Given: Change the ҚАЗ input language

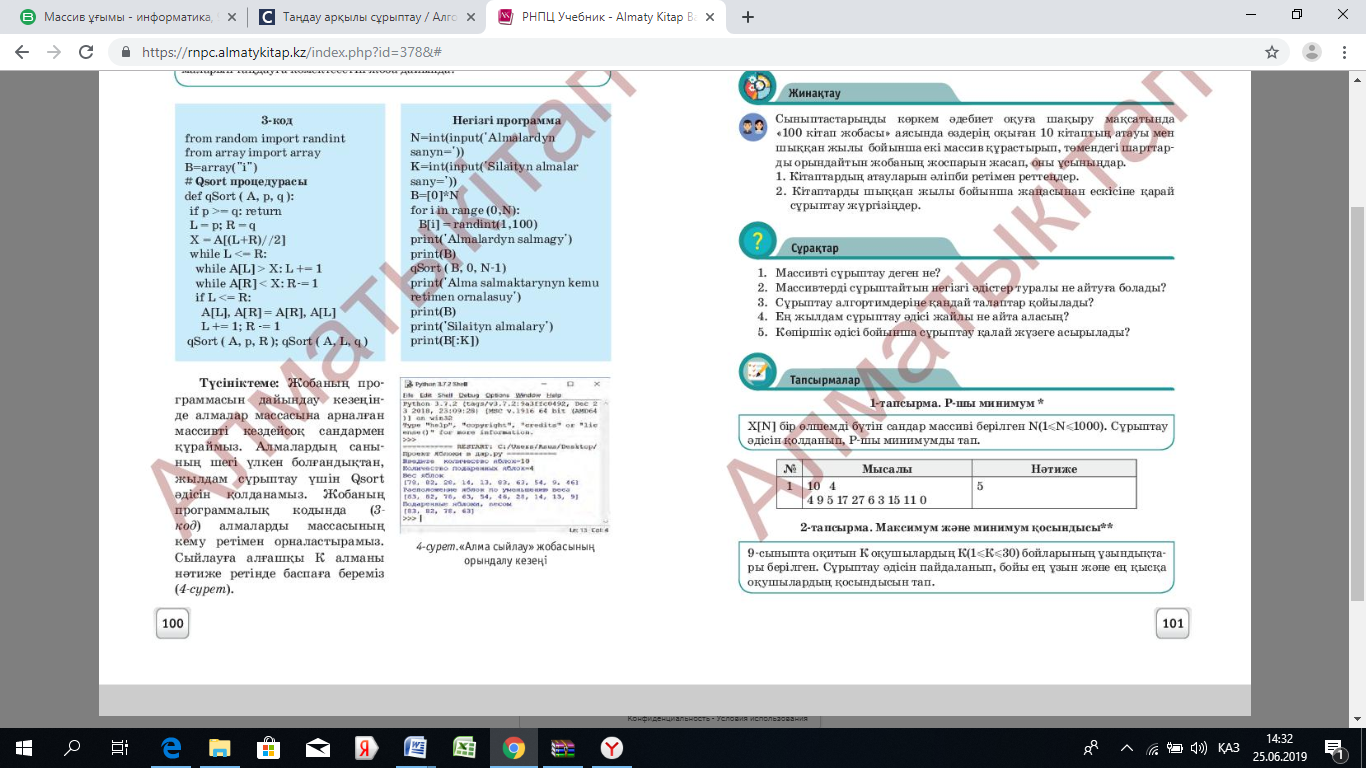Looking at the screenshot, I should click(x=1229, y=747).
